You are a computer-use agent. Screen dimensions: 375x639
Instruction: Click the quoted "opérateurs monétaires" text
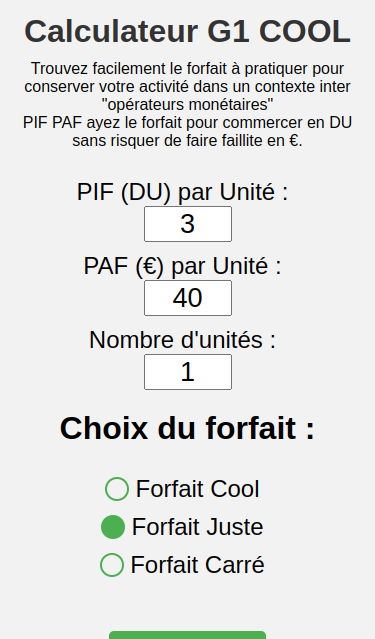pos(188,104)
